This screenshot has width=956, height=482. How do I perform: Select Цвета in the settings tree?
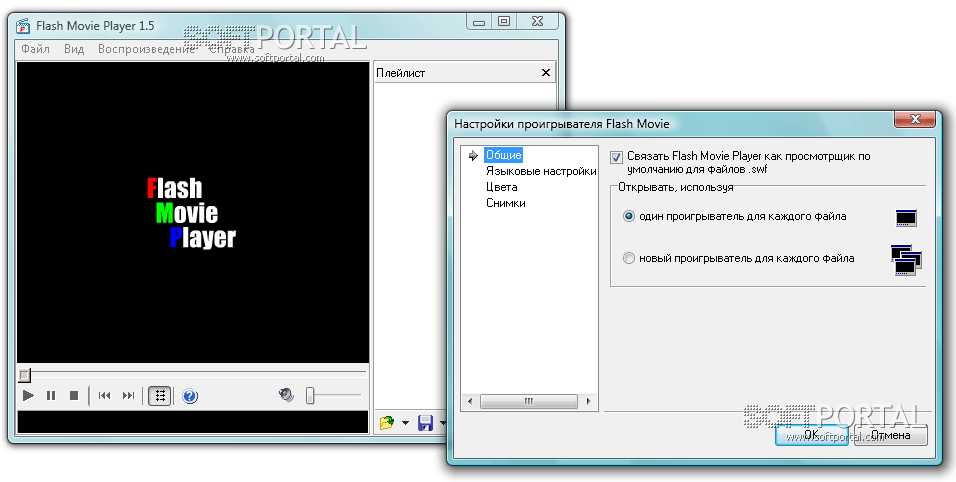click(x=502, y=187)
